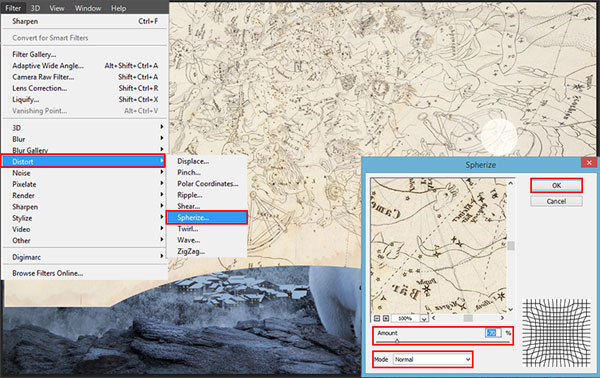This screenshot has width=600, height=378.
Task: Expand the 3D filter submenu
Action: coord(85,128)
